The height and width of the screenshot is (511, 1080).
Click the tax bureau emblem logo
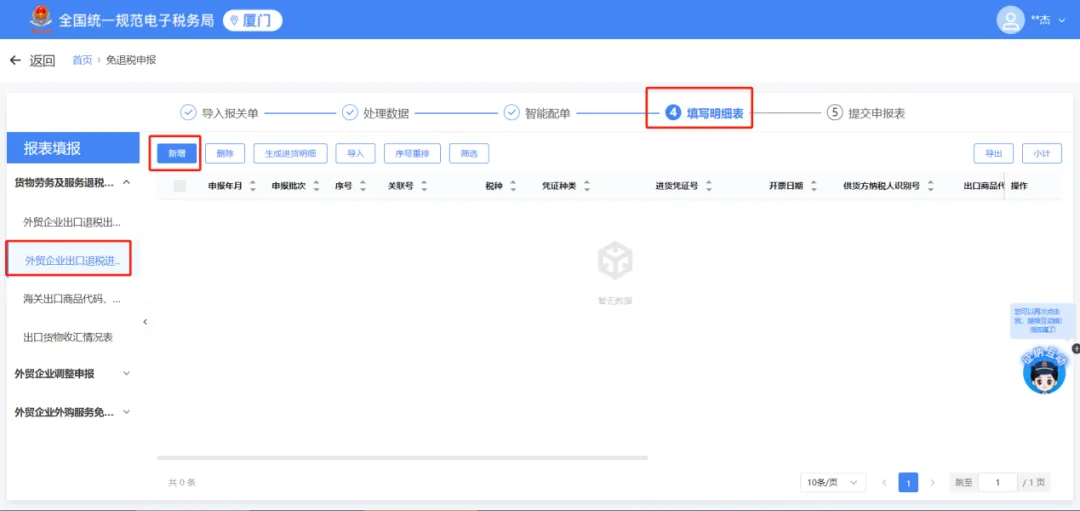pyautogui.click(x=41, y=19)
